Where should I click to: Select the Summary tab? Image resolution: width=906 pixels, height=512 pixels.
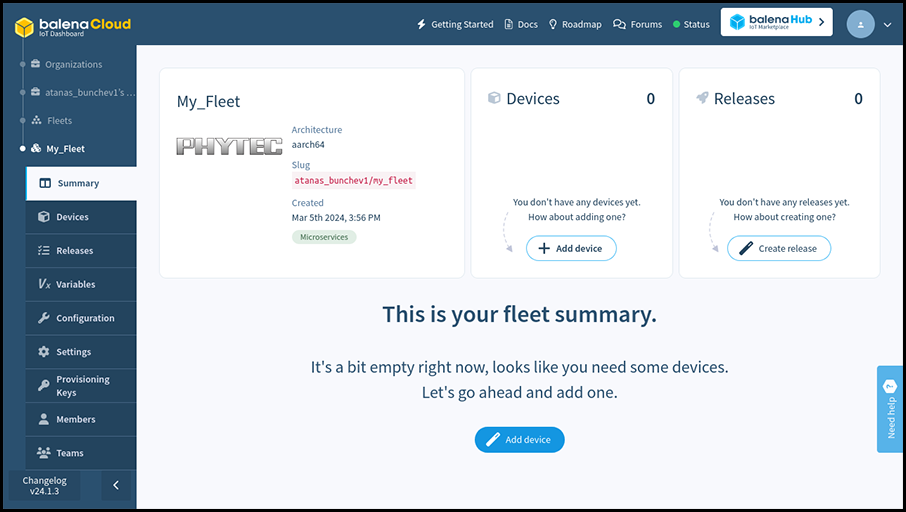click(81, 183)
